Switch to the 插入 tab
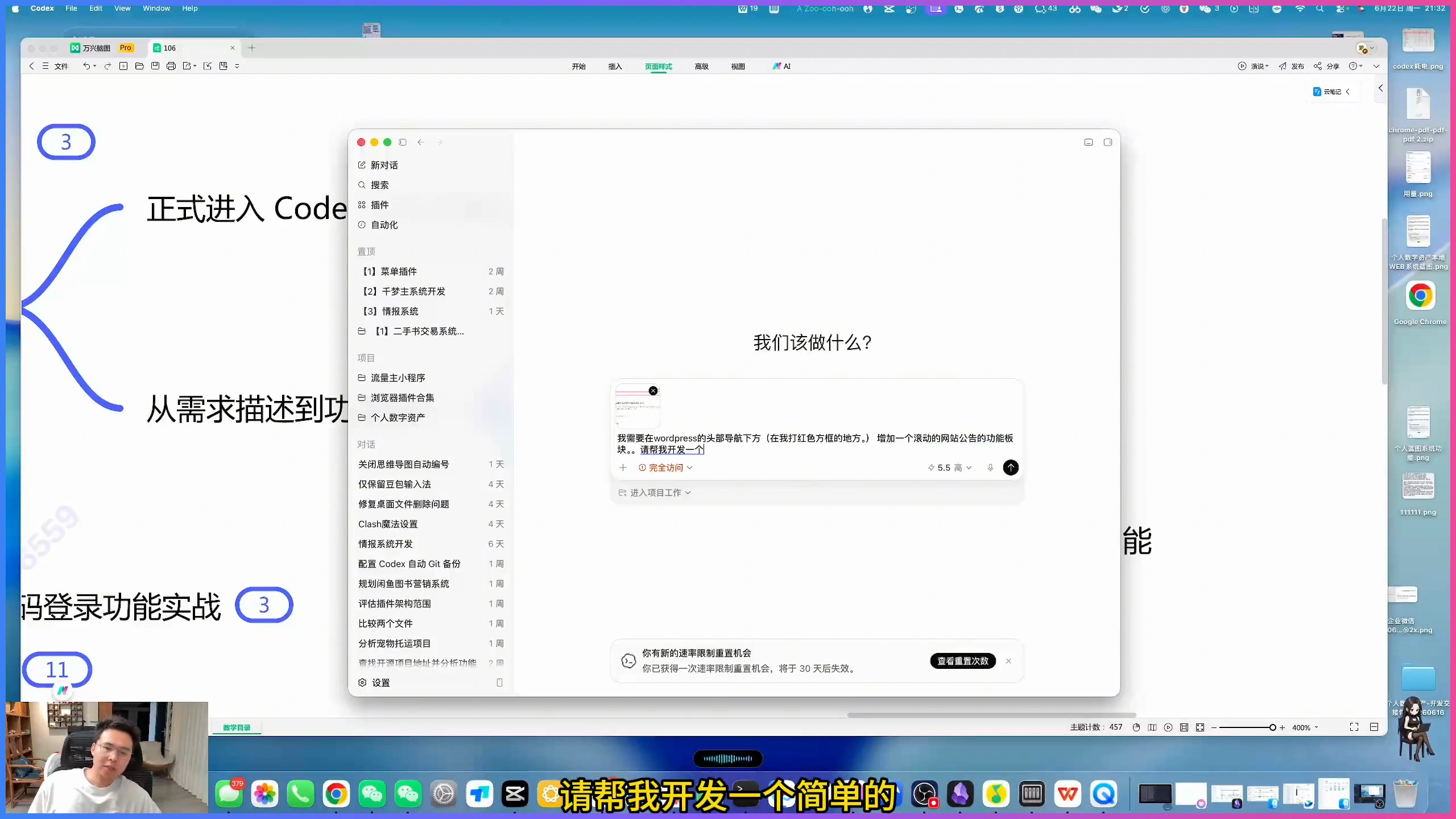 615,67
